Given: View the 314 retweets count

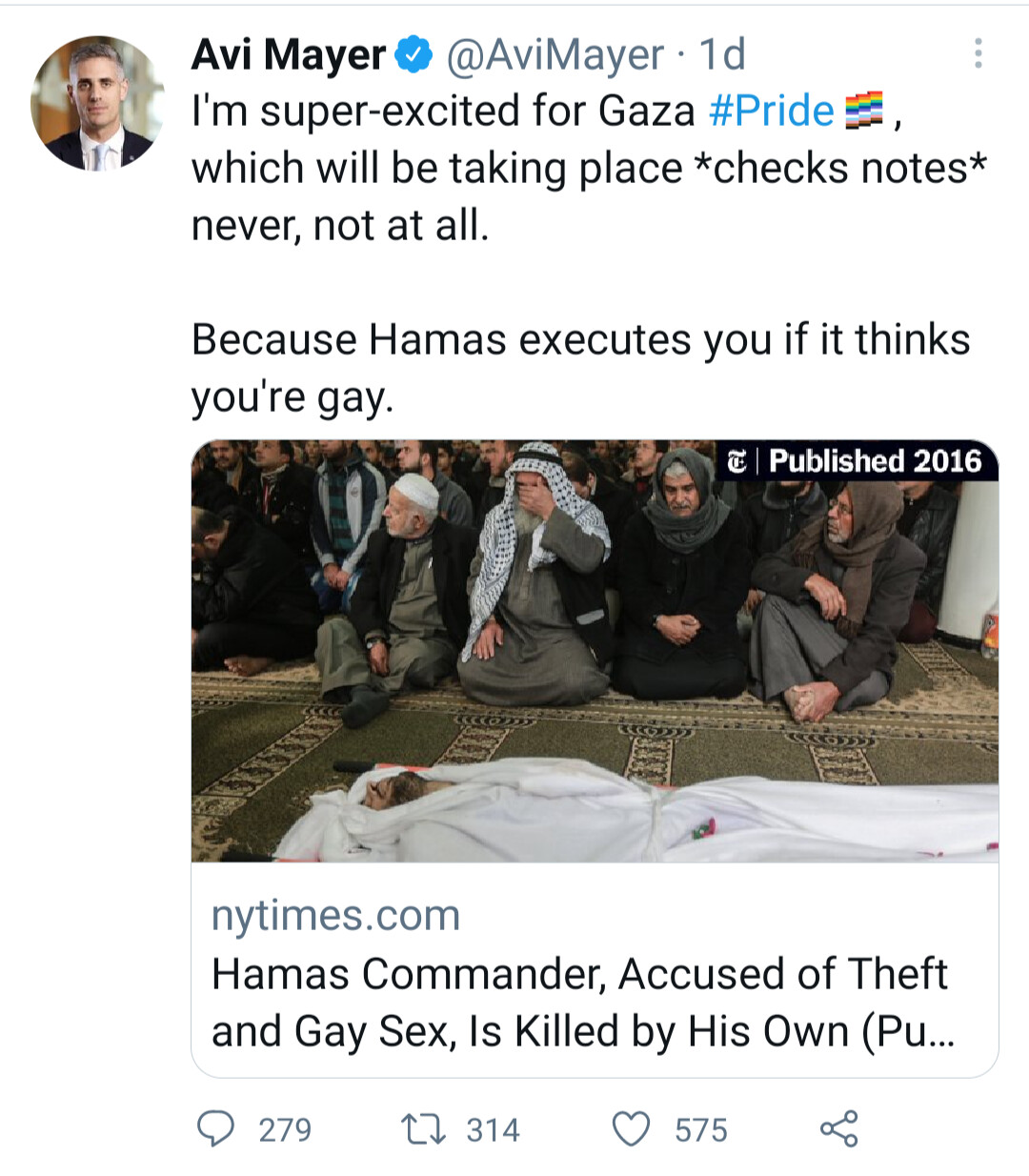Looking at the screenshot, I should (x=493, y=1130).
